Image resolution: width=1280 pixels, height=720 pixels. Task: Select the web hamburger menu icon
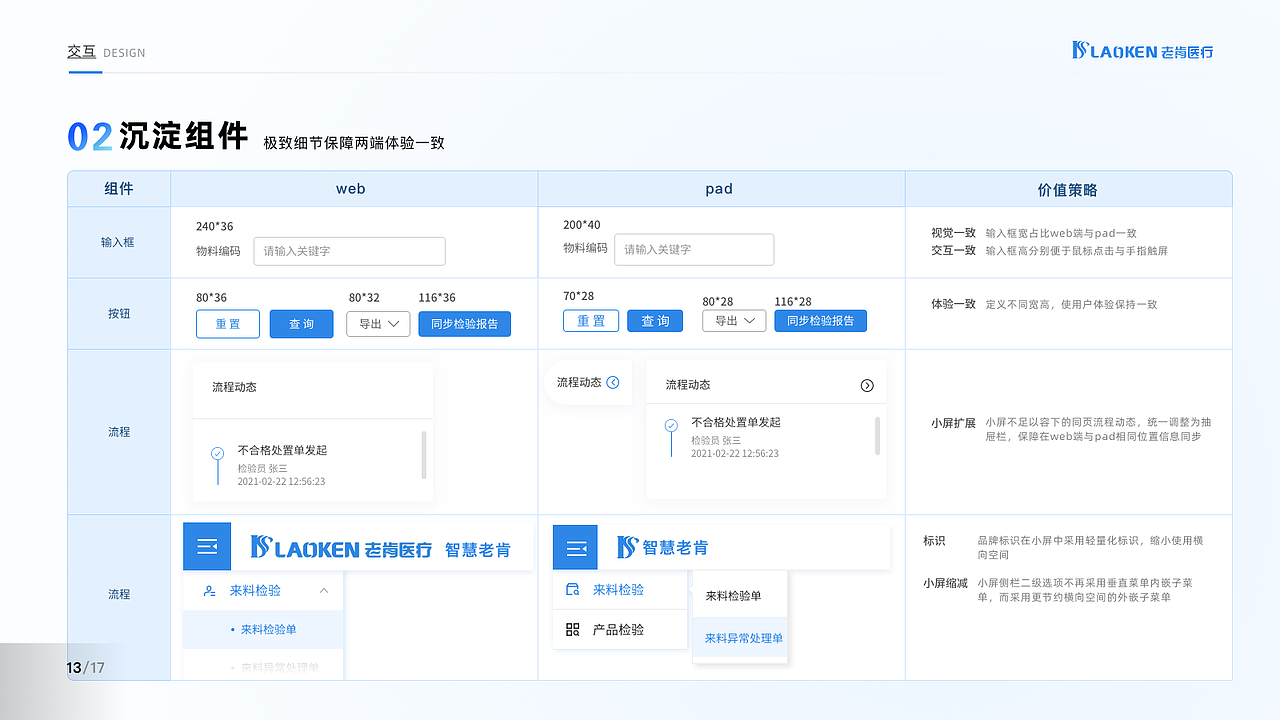click(207, 547)
